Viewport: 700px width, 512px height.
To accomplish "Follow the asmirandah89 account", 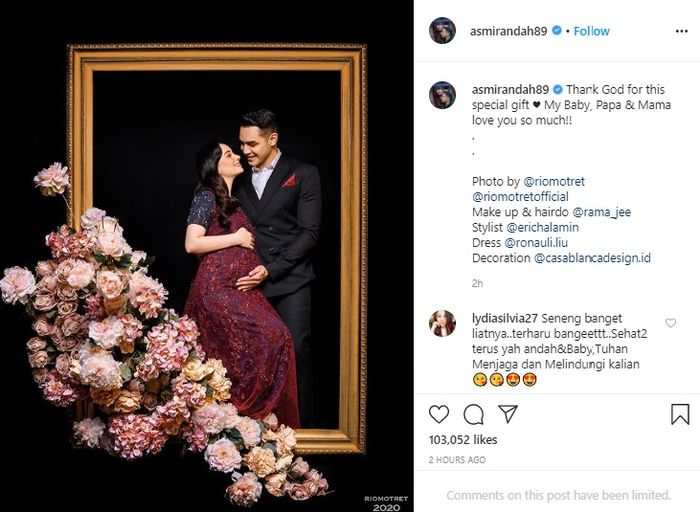I will pyautogui.click(x=591, y=31).
